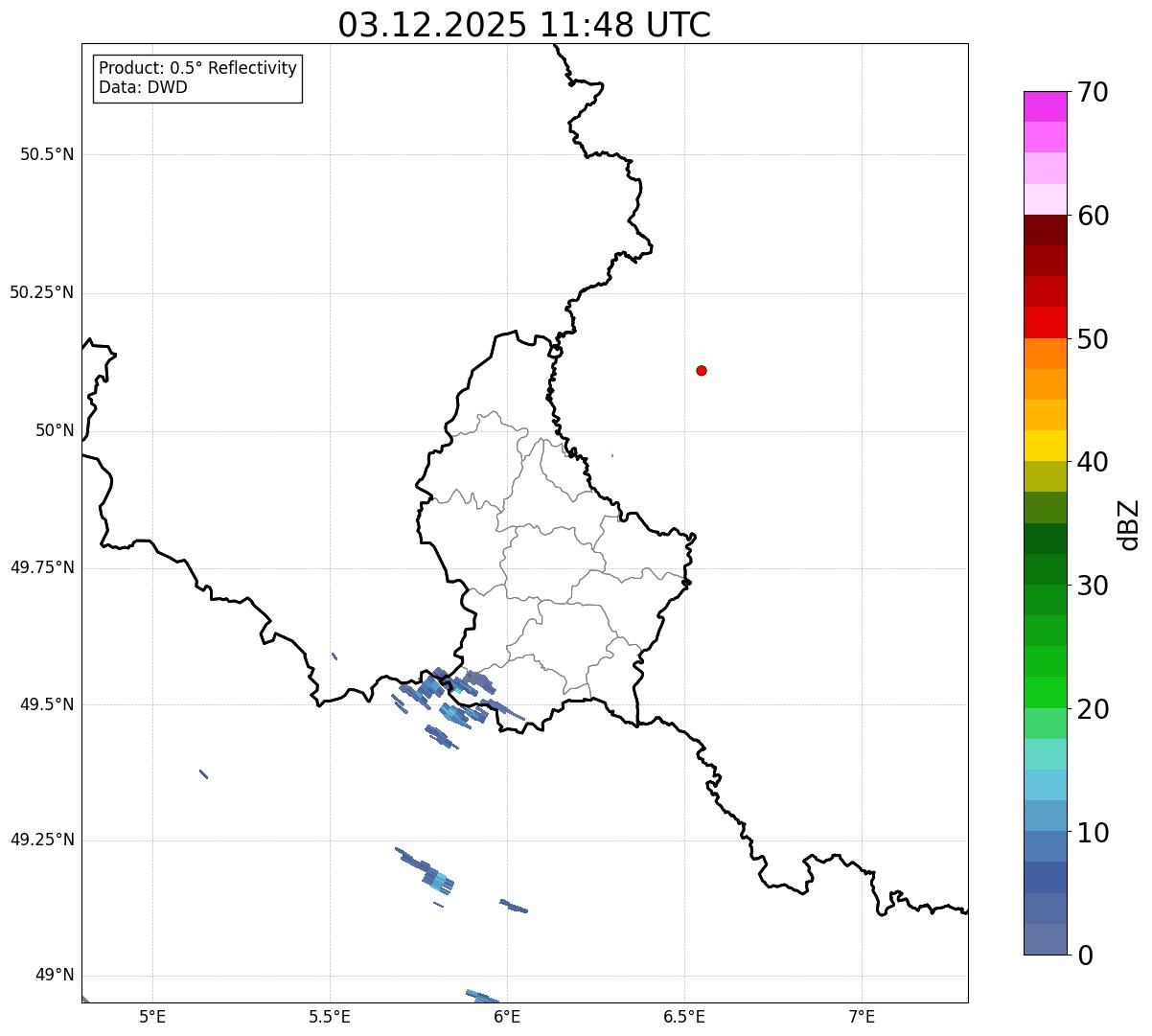Select the 49.25°N latitude label
Image resolution: width=1152 pixels, height=1036 pixels.
tap(42, 840)
